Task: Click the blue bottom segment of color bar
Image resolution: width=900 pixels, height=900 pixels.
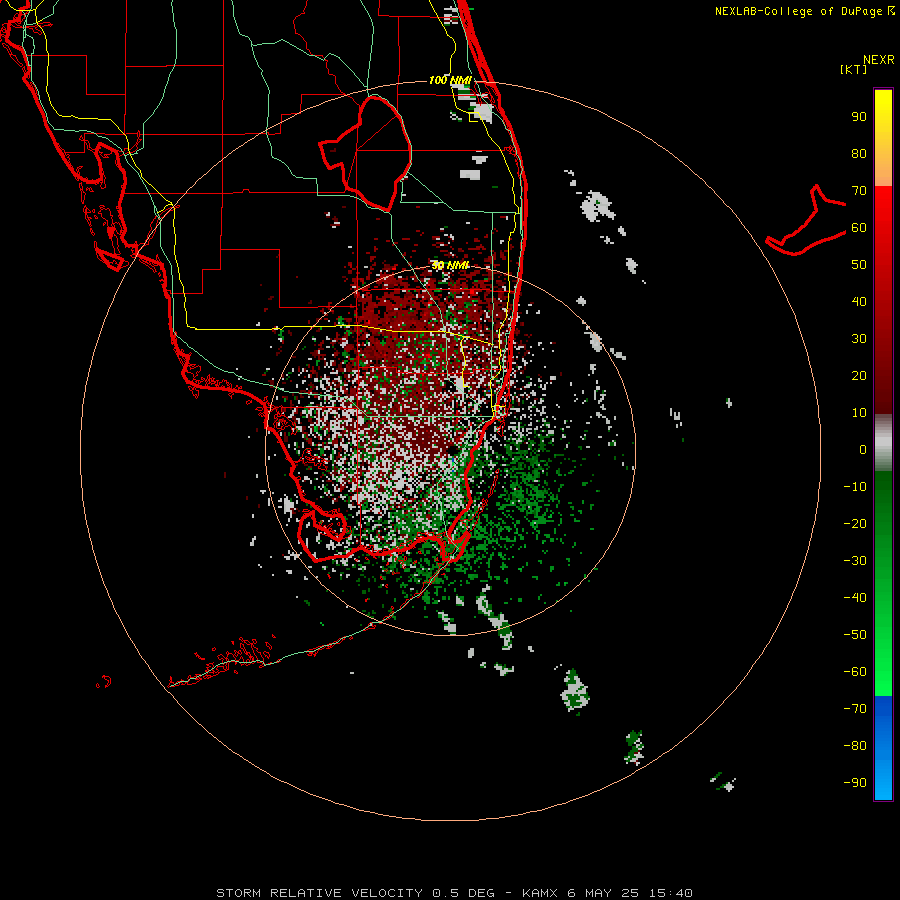Action: pyautogui.click(x=883, y=748)
